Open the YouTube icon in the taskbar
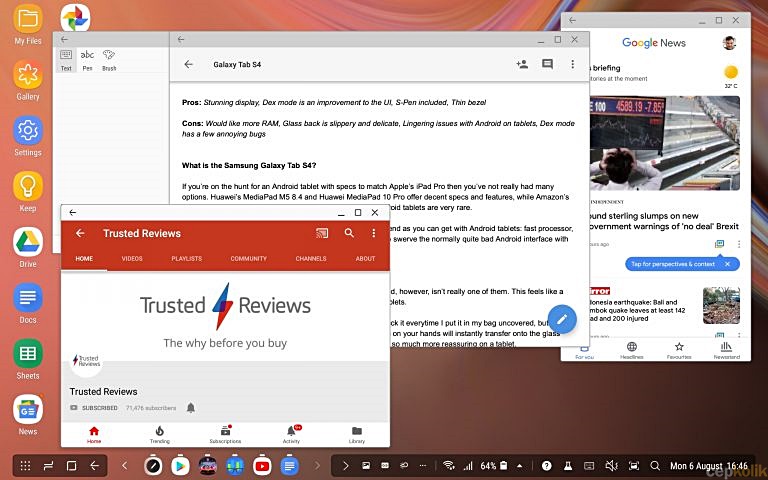768x480 pixels. pyautogui.click(x=262, y=466)
